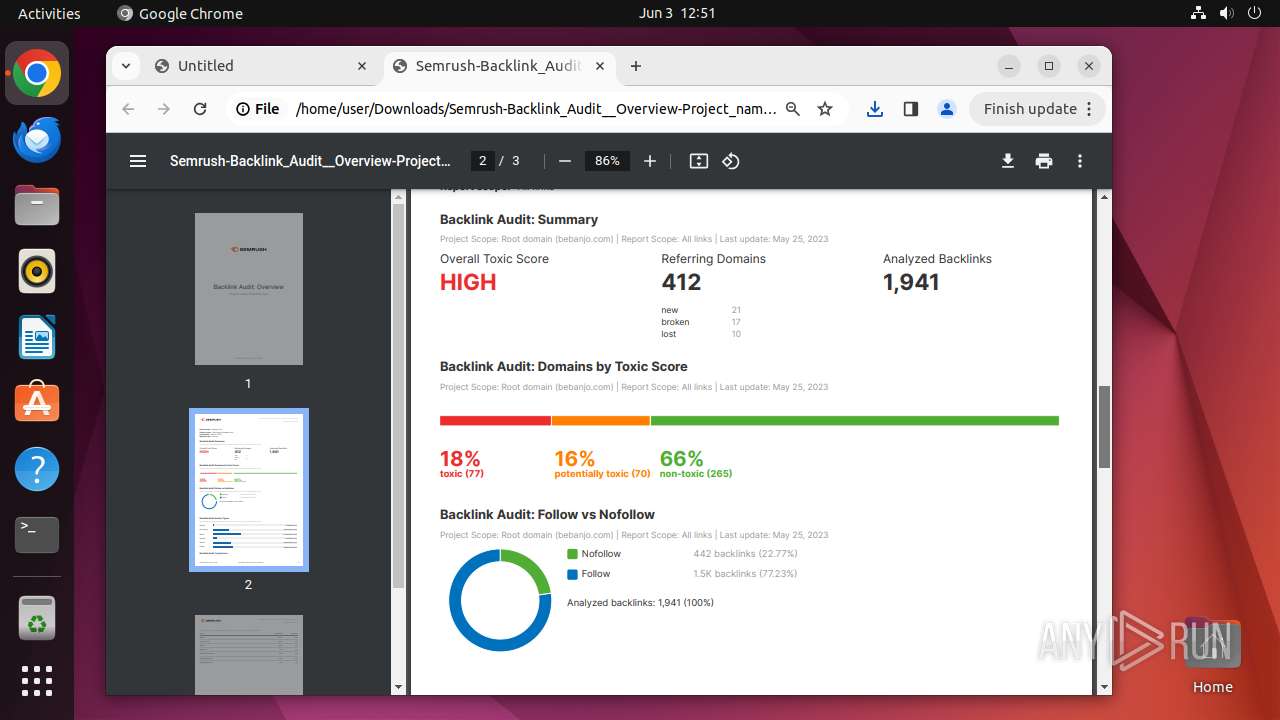Open tab search dropdown arrow
Screen dimensions: 1280x720
point(125,66)
